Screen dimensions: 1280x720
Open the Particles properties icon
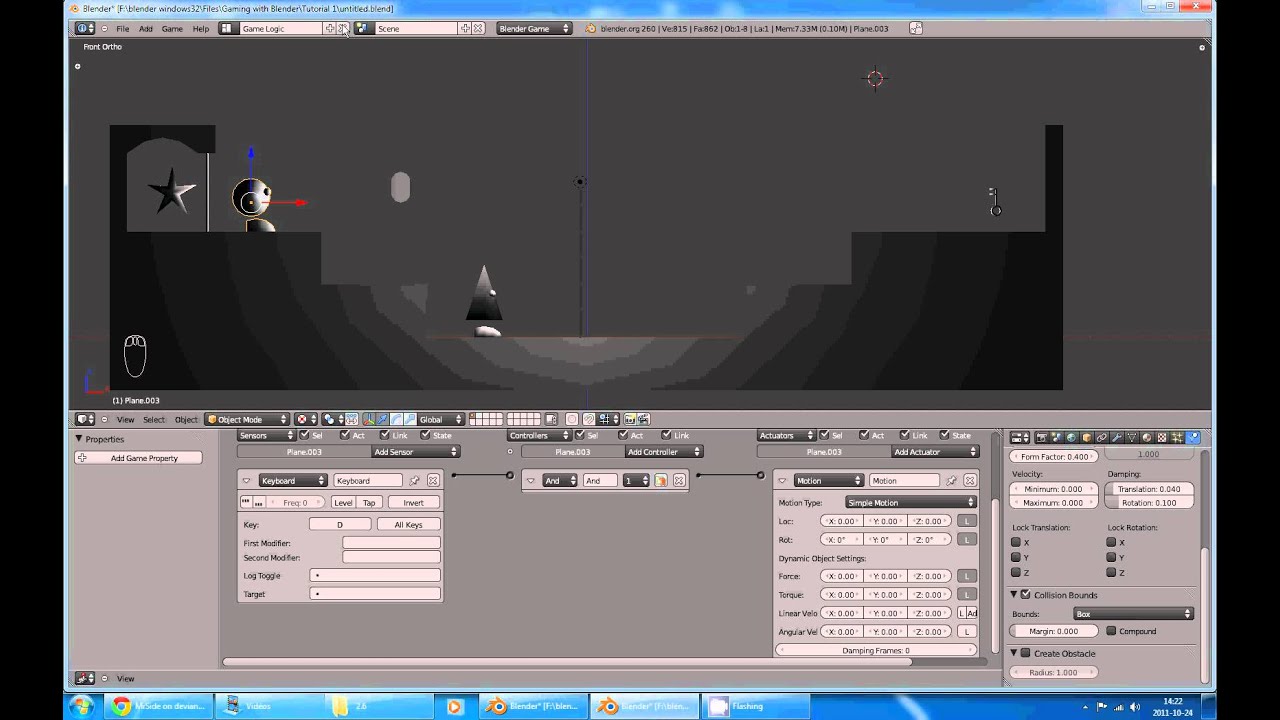[x=1177, y=437]
